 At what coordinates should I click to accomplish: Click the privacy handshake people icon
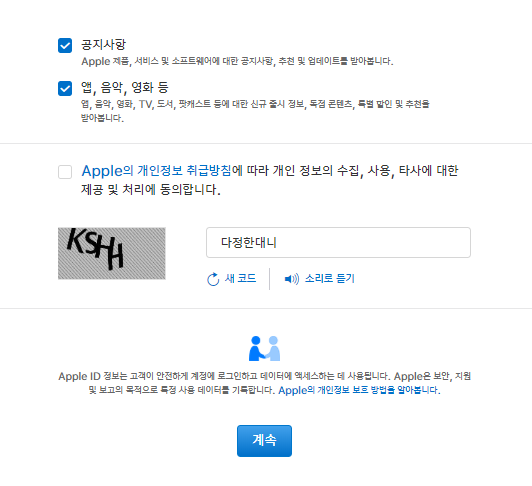click(x=264, y=348)
